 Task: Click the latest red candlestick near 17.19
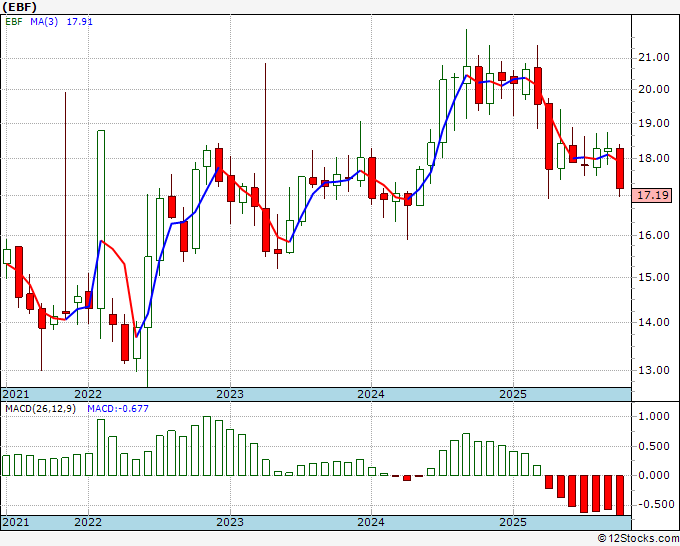click(620, 169)
